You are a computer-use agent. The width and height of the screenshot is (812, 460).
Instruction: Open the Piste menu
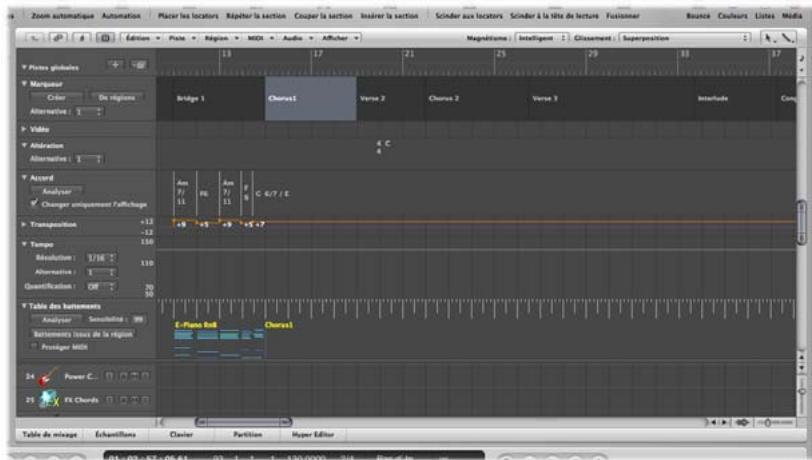182,38
